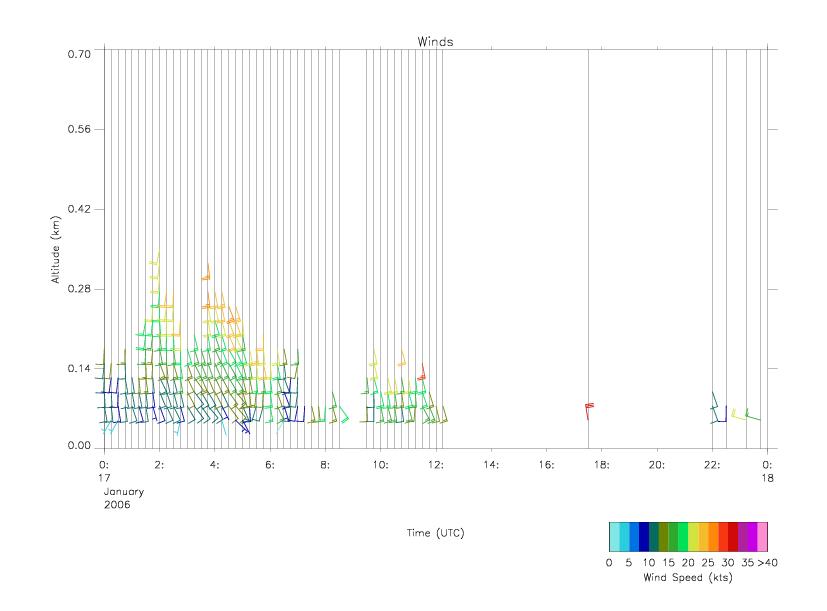Click the '16:' time tick label

coord(546,465)
